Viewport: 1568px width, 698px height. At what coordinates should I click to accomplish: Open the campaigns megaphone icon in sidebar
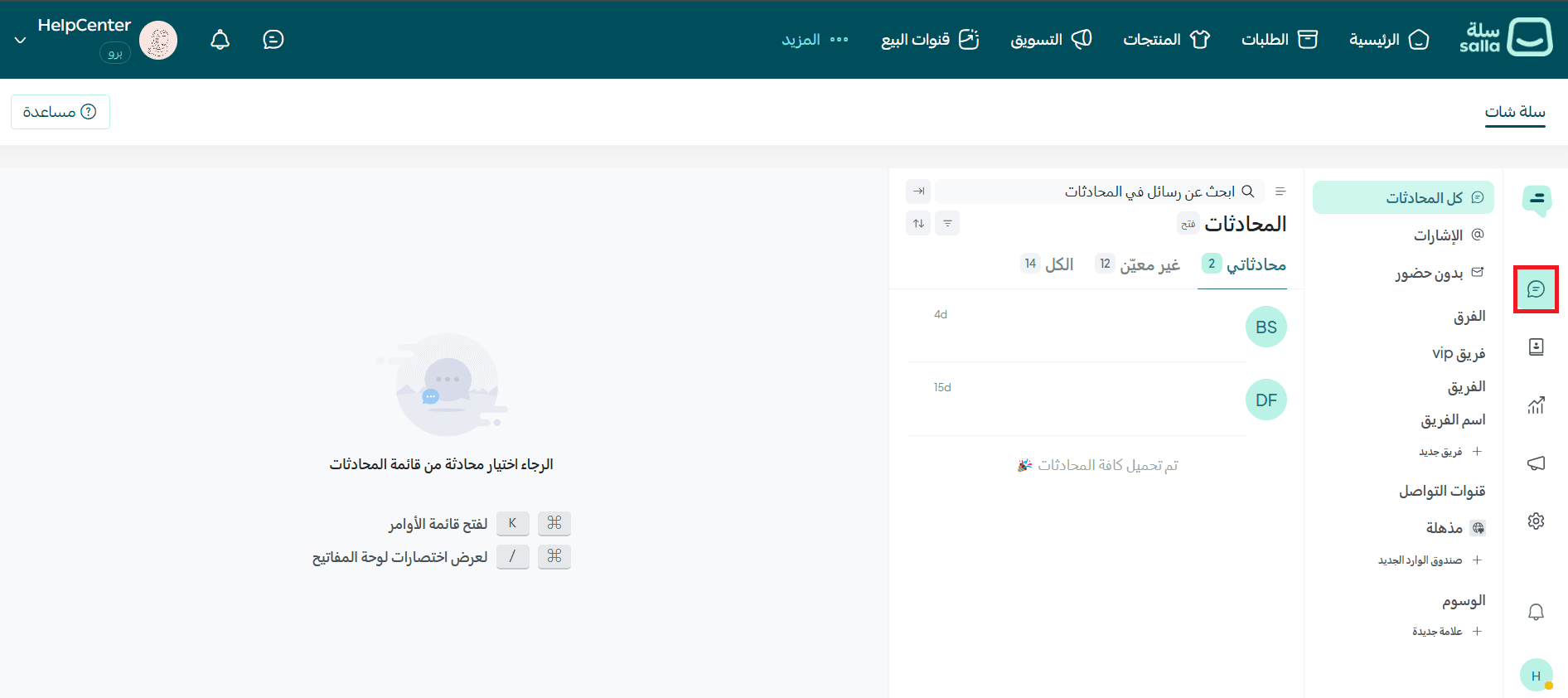coord(1536,463)
